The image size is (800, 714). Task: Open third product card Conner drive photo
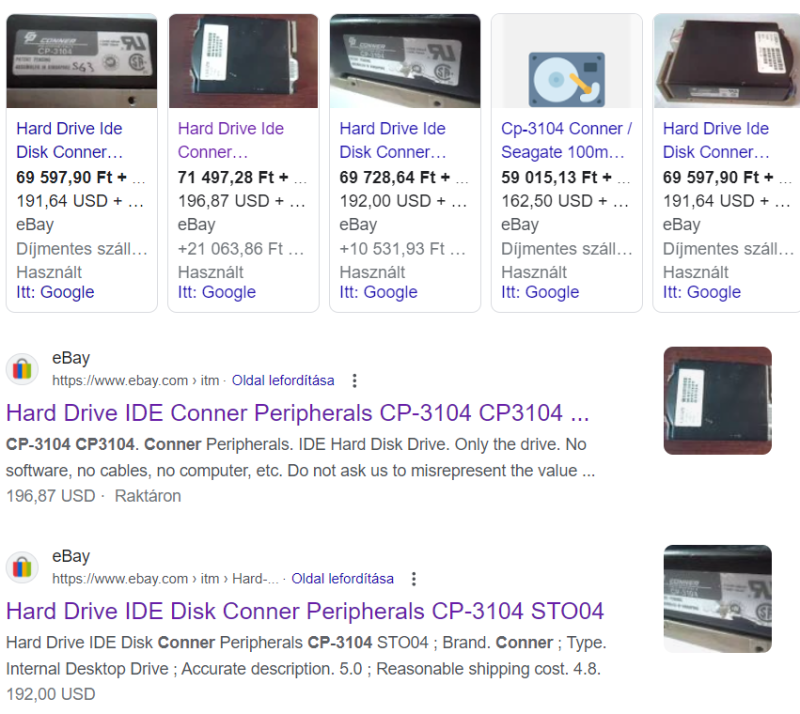point(405,61)
